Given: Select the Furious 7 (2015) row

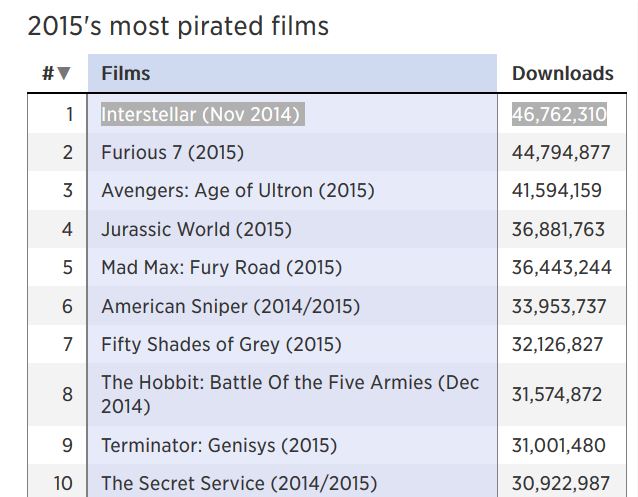Looking at the screenshot, I should tap(327, 153).
